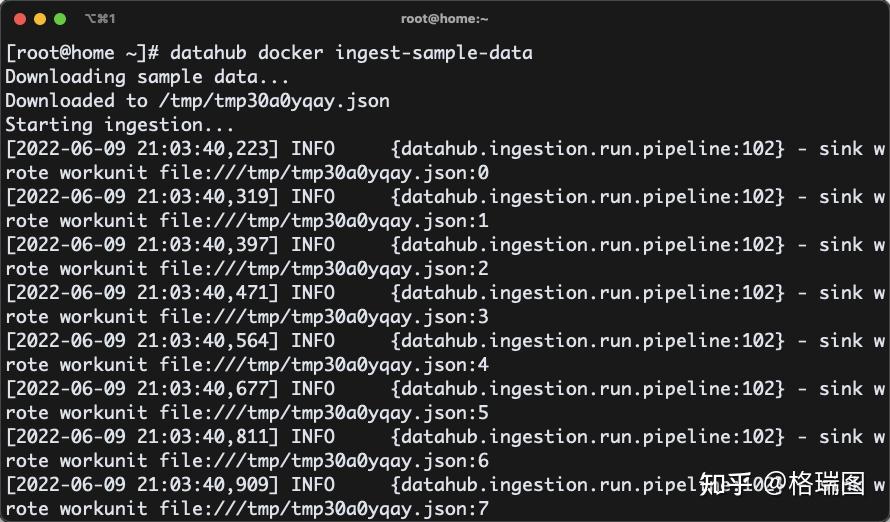Click the log timestamp ending 40,677
This screenshot has height=522, width=890.
(x=143, y=389)
